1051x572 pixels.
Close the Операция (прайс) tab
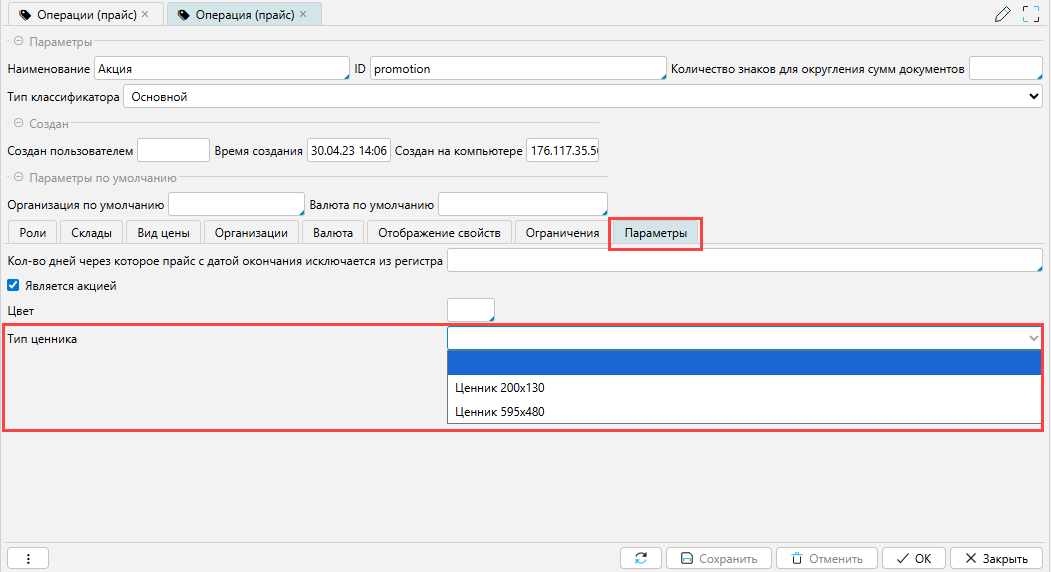(303, 15)
